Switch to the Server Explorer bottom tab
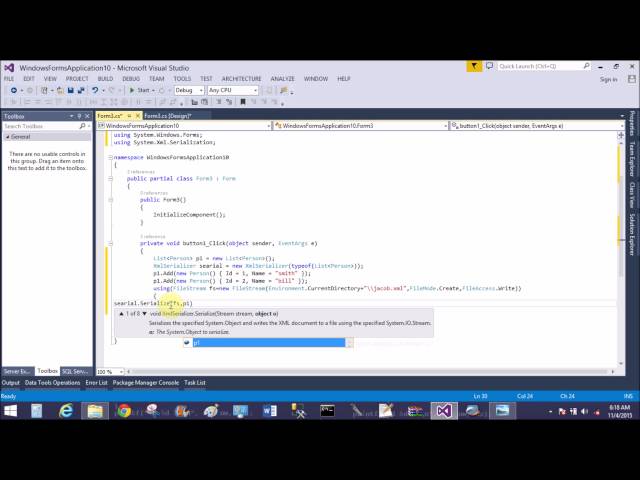 (16, 371)
